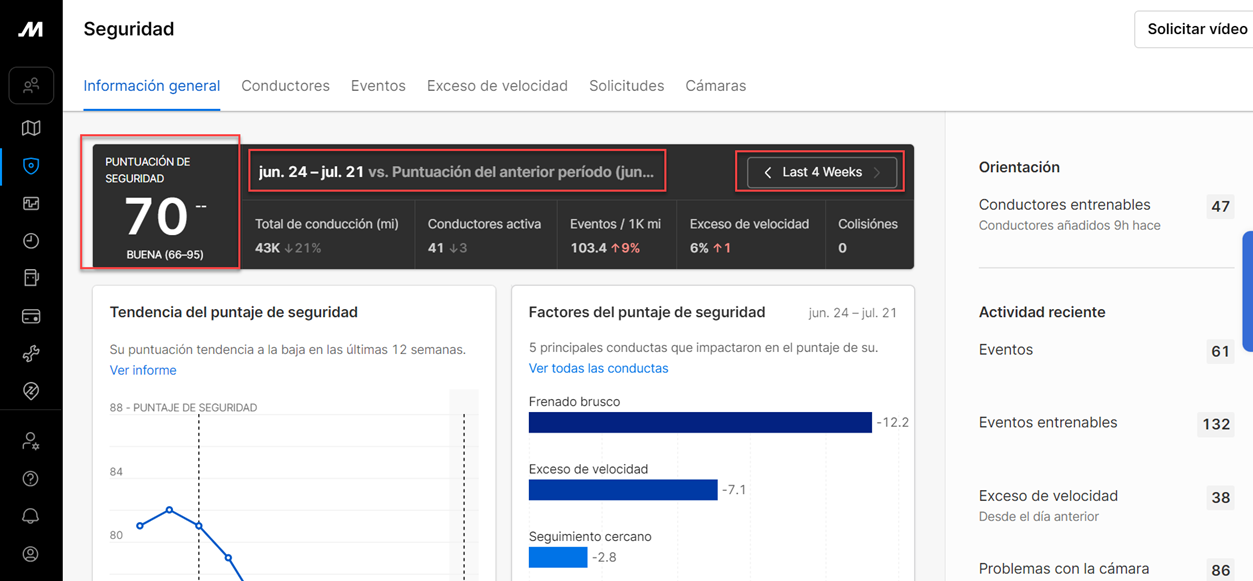Open the Ver informe link

tap(143, 370)
